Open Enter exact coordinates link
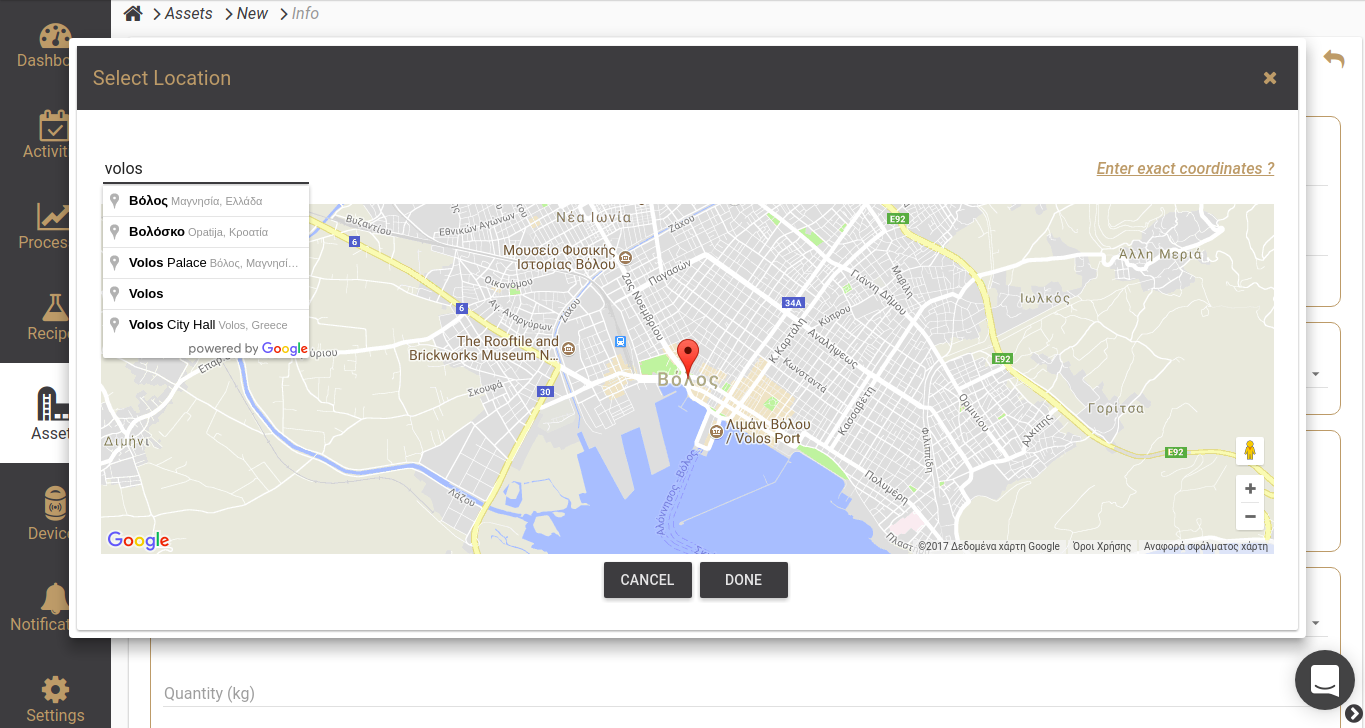The image size is (1365, 728). tap(1185, 168)
